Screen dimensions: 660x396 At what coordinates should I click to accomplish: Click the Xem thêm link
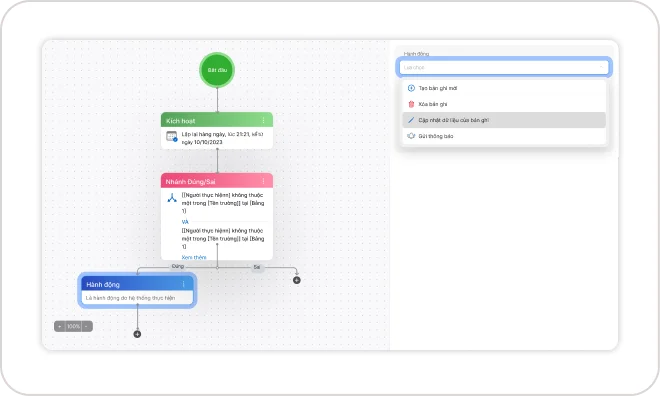coord(194,257)
